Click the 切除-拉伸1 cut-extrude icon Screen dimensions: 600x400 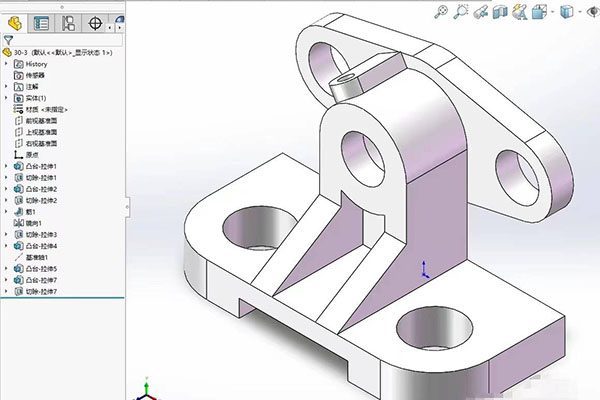19,178
